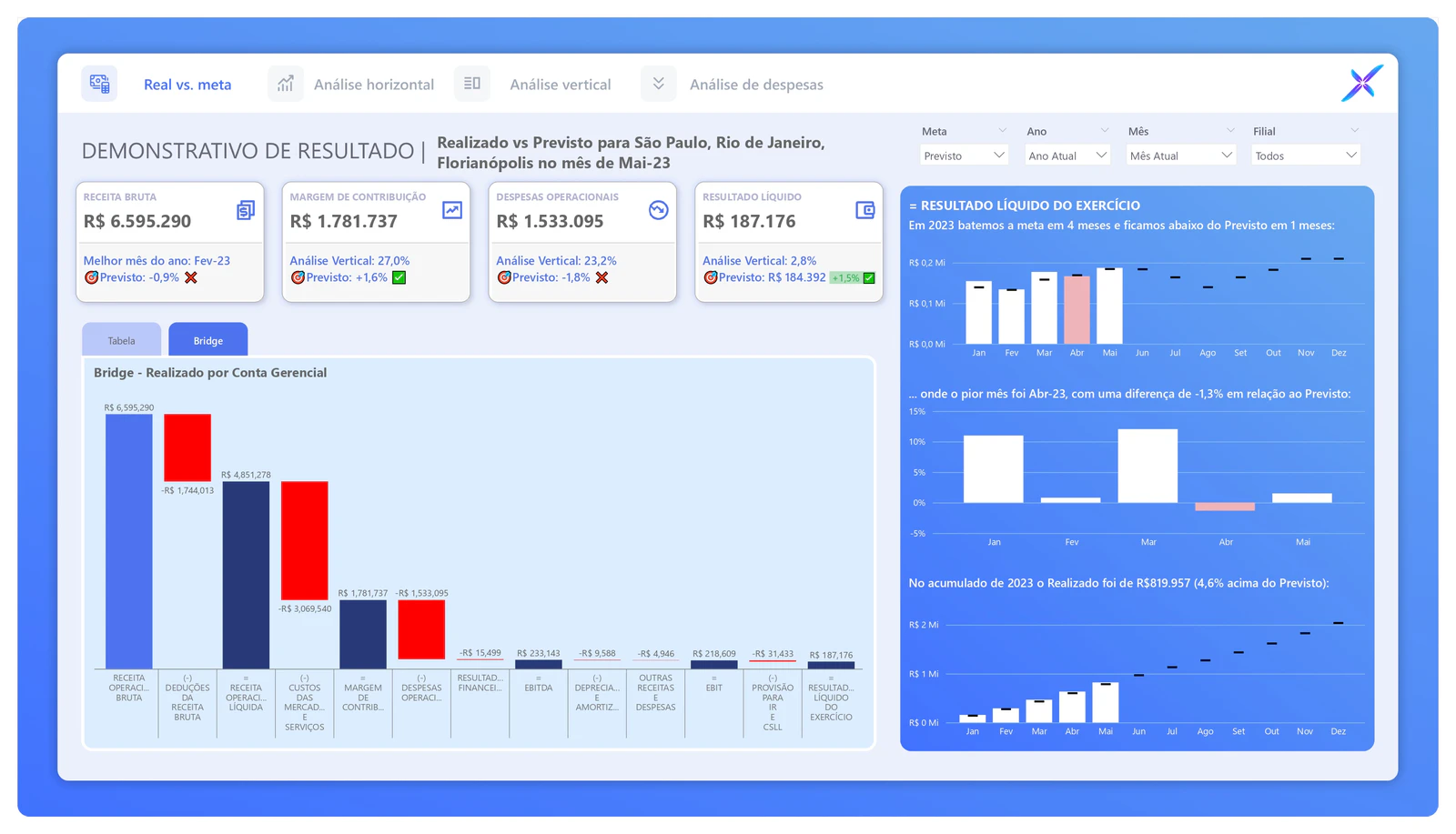
Task: Click the red X indicator beside Previsto -0,9%
Action: (x=191, y=277)
